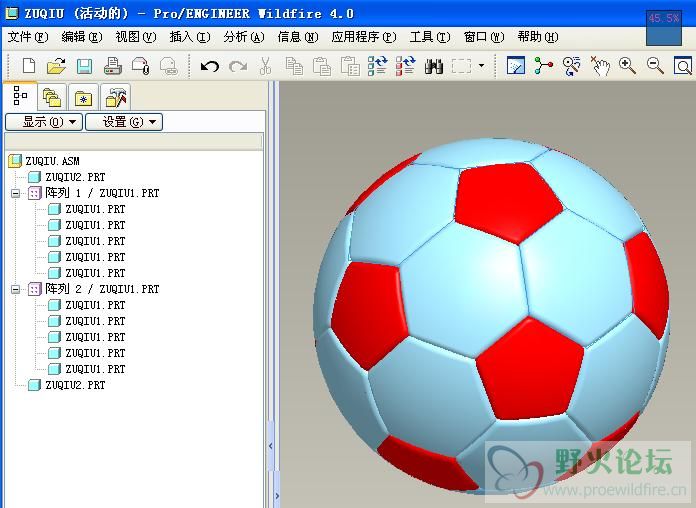Open the 文件(F) menu

click(28, 37)
